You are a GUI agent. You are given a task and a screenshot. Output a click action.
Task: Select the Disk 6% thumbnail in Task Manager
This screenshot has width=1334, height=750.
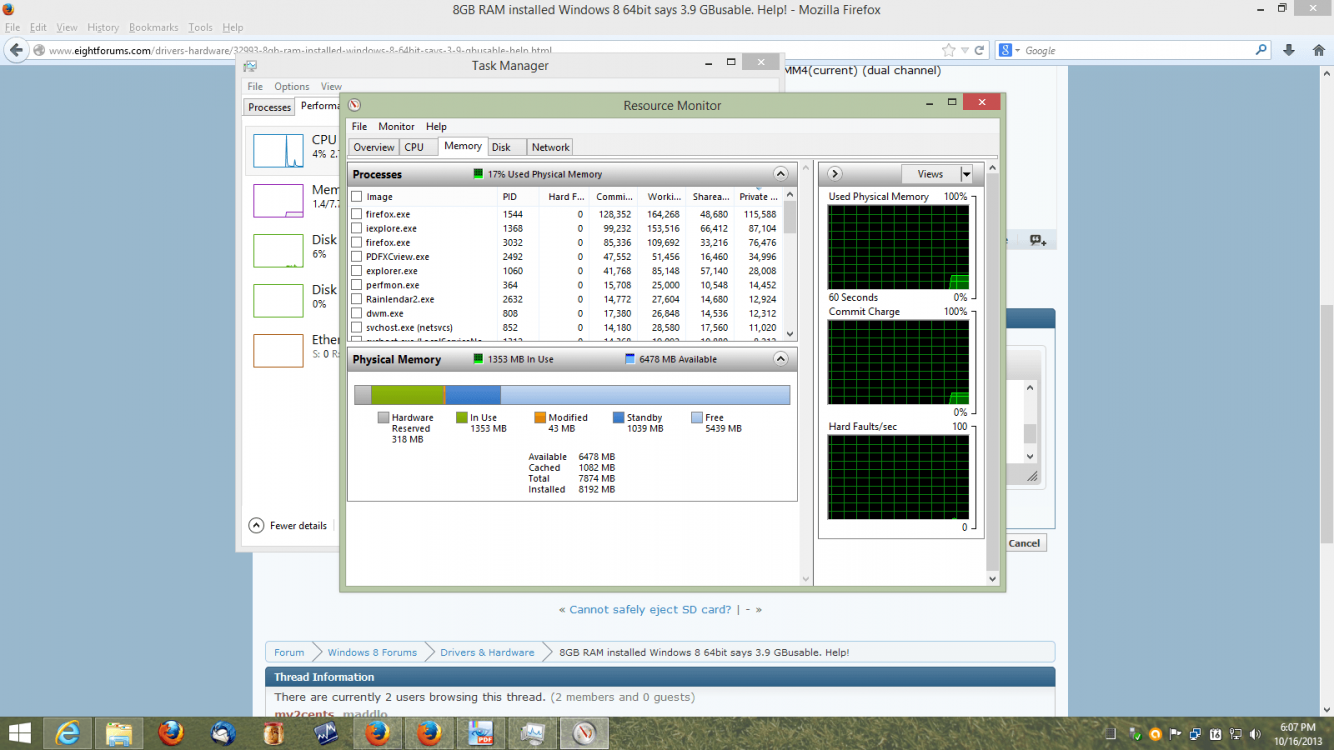(x=278, y=250)
